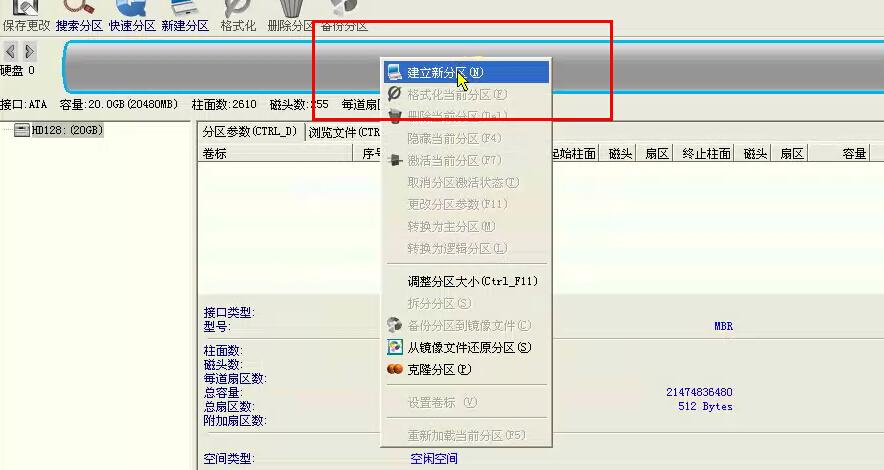Click the 取消分区激活状态 menu entry
Viewport: 884px width, 470px height.
pyautogui.click(x=466, y=183)
